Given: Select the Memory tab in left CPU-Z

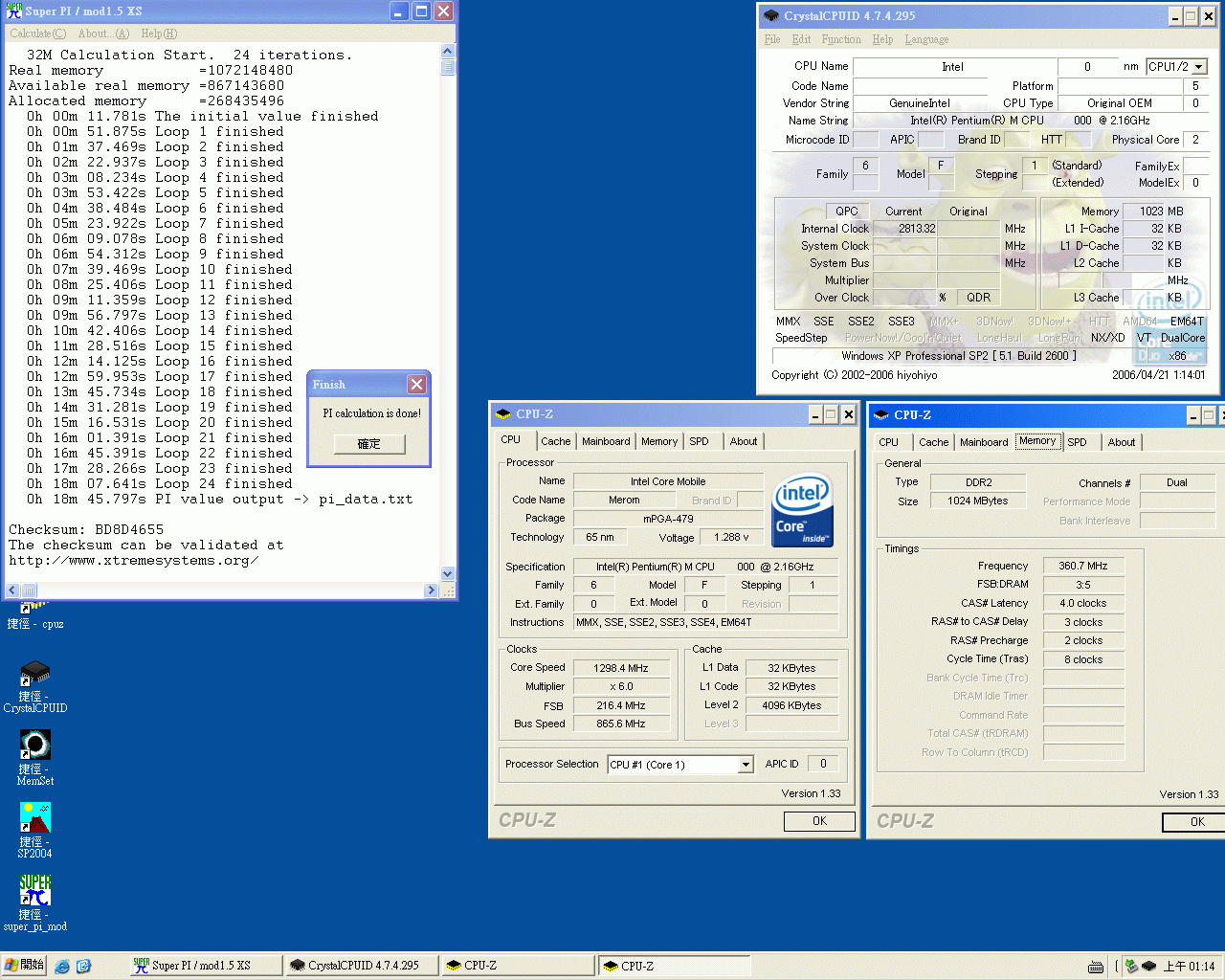Looking at the screenshot, I should [x=659, y=441].
